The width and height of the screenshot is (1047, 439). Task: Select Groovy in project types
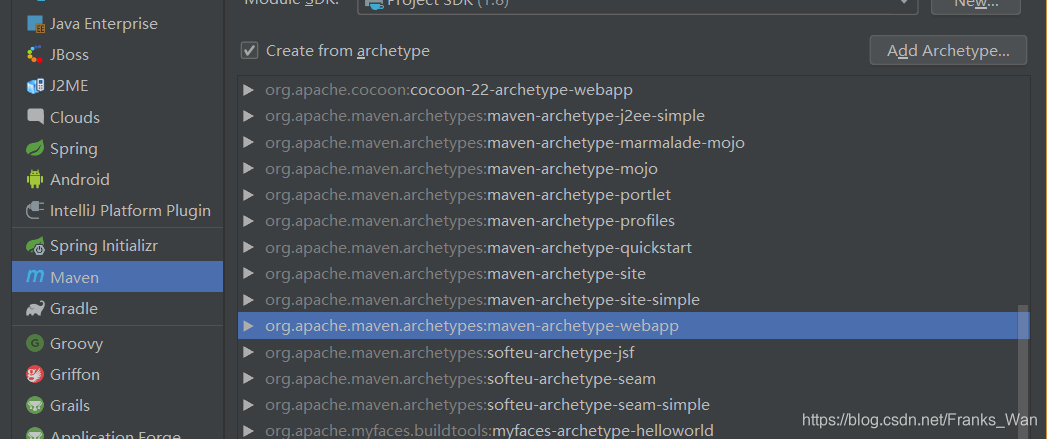click(x=118, y=343)
